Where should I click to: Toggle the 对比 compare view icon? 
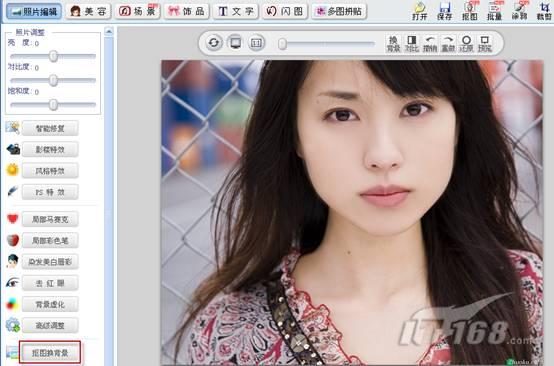412,44
